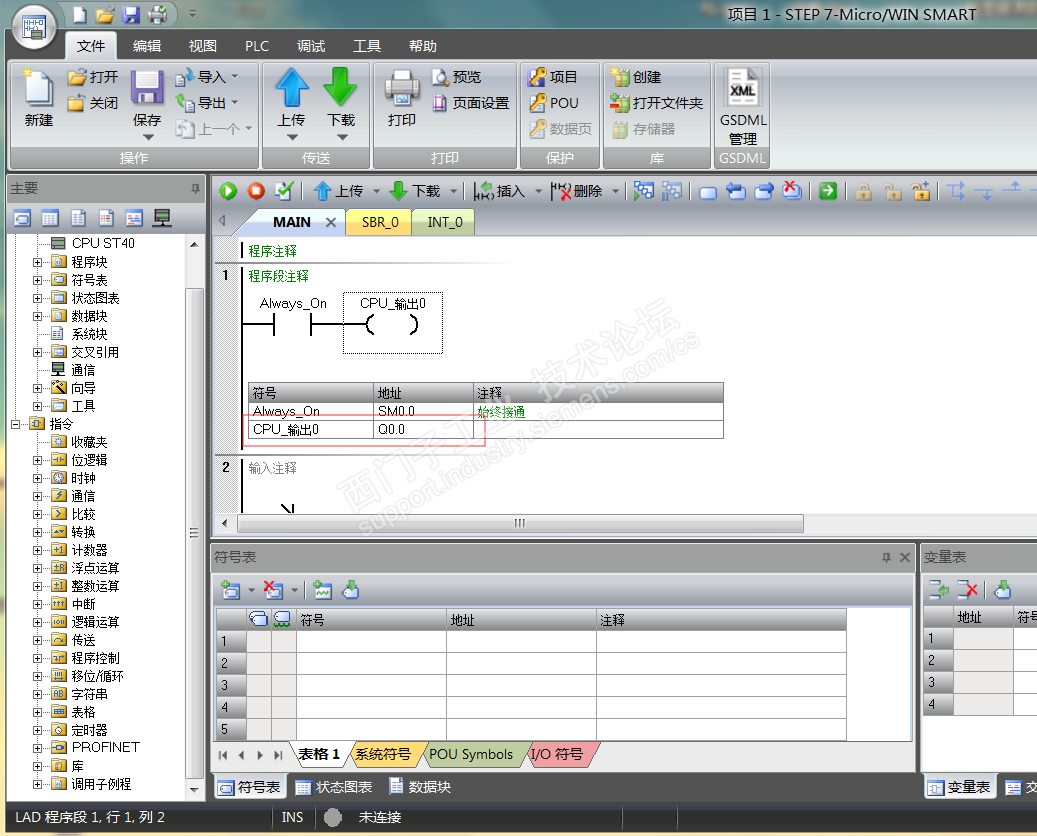Click symbol cell in row 1 of symbol table
Screen dimensions: 1037x836
click(371, 641)
